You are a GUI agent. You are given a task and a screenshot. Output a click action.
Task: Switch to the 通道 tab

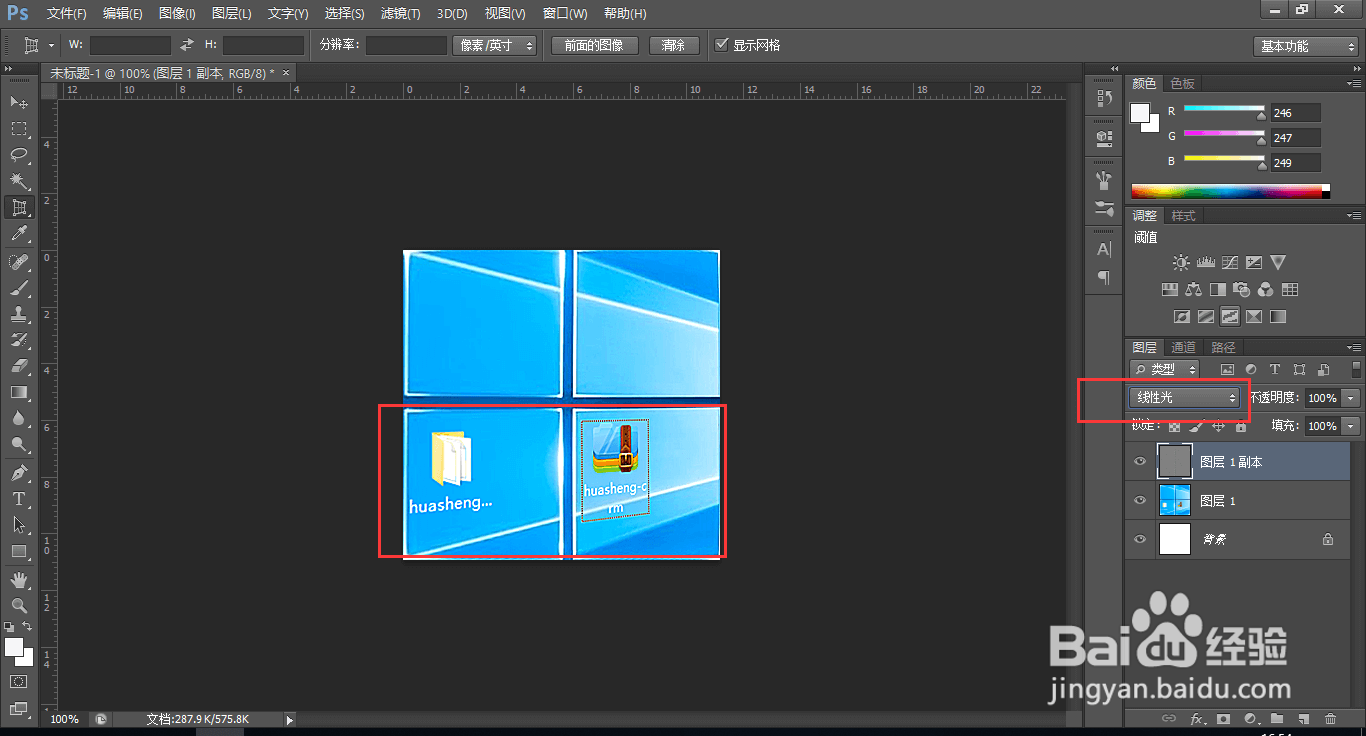(x=1183, y=347)
